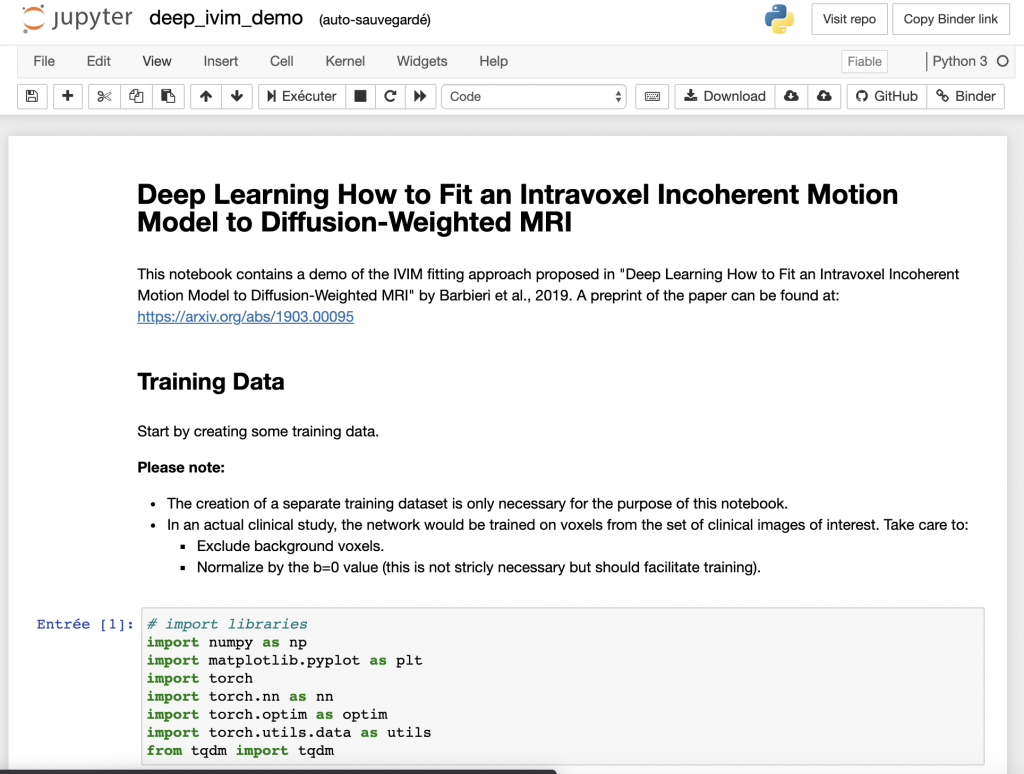This screenshot has width=1024, height=774.
Task: Open the command palette keyboard icon
Action: (x=652, y=96)
